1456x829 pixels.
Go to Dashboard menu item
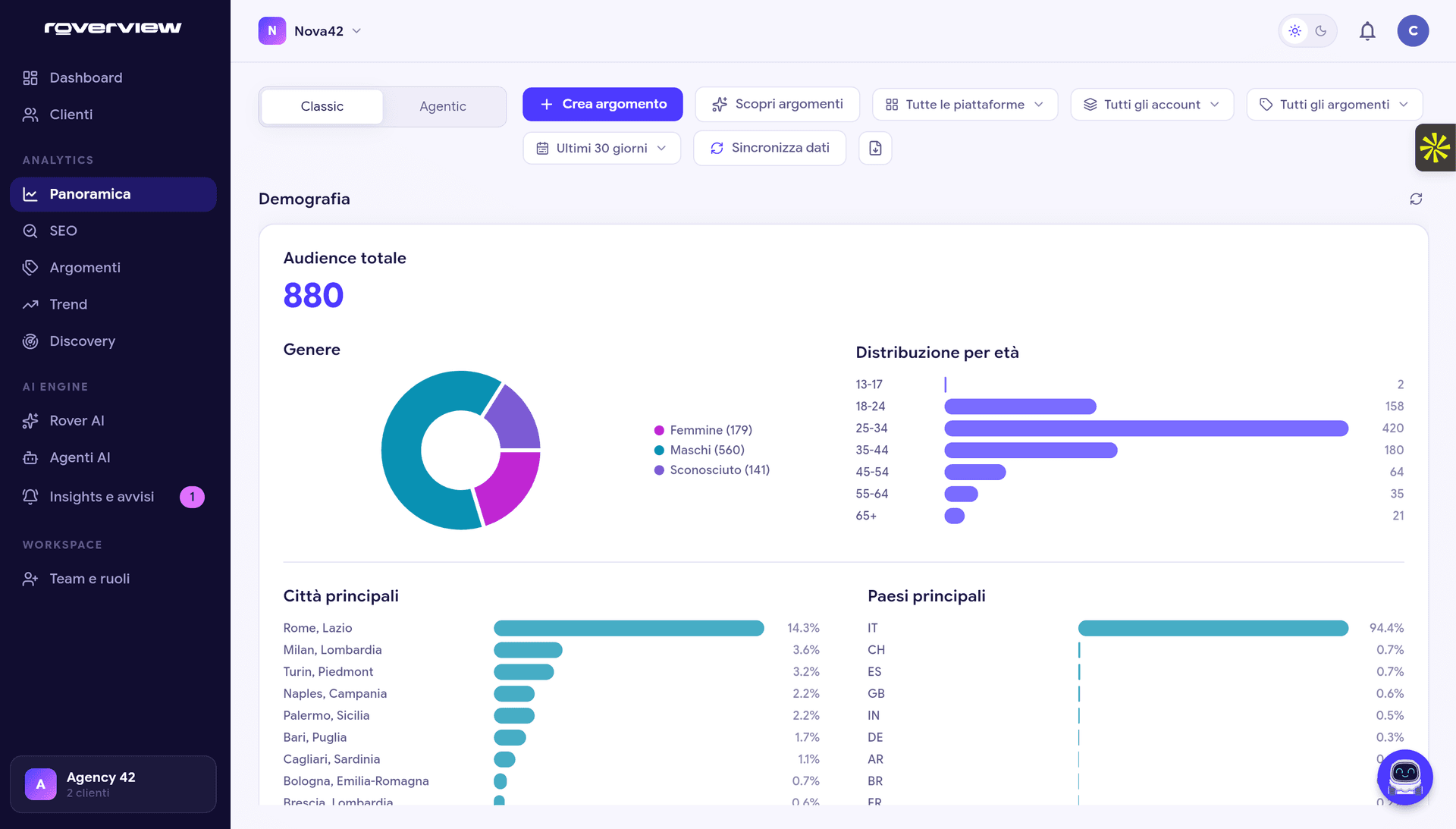tap(113, 78)
